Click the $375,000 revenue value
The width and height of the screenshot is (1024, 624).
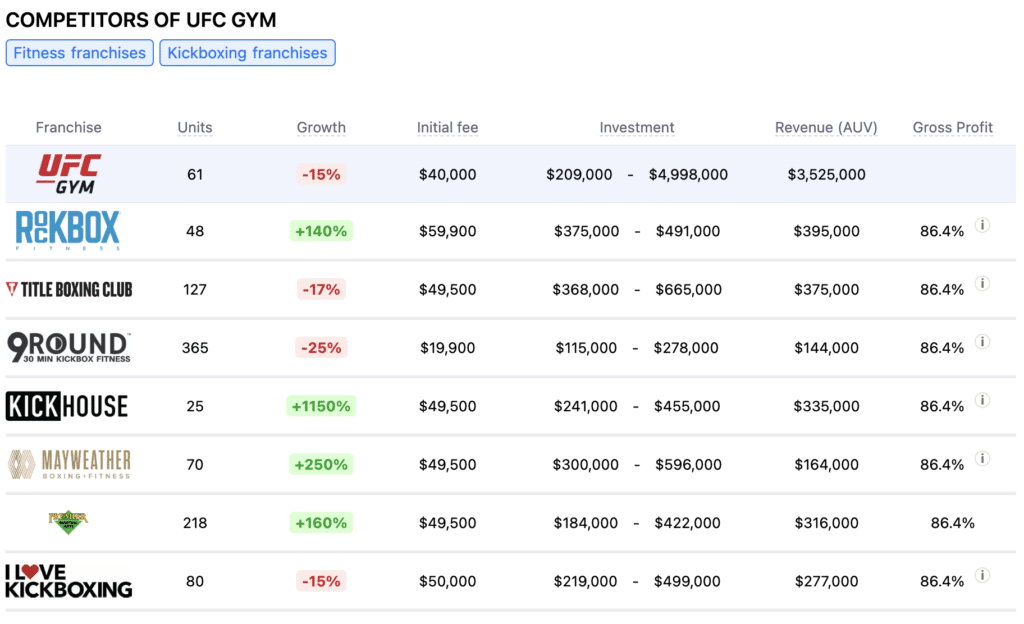[826, 289]
